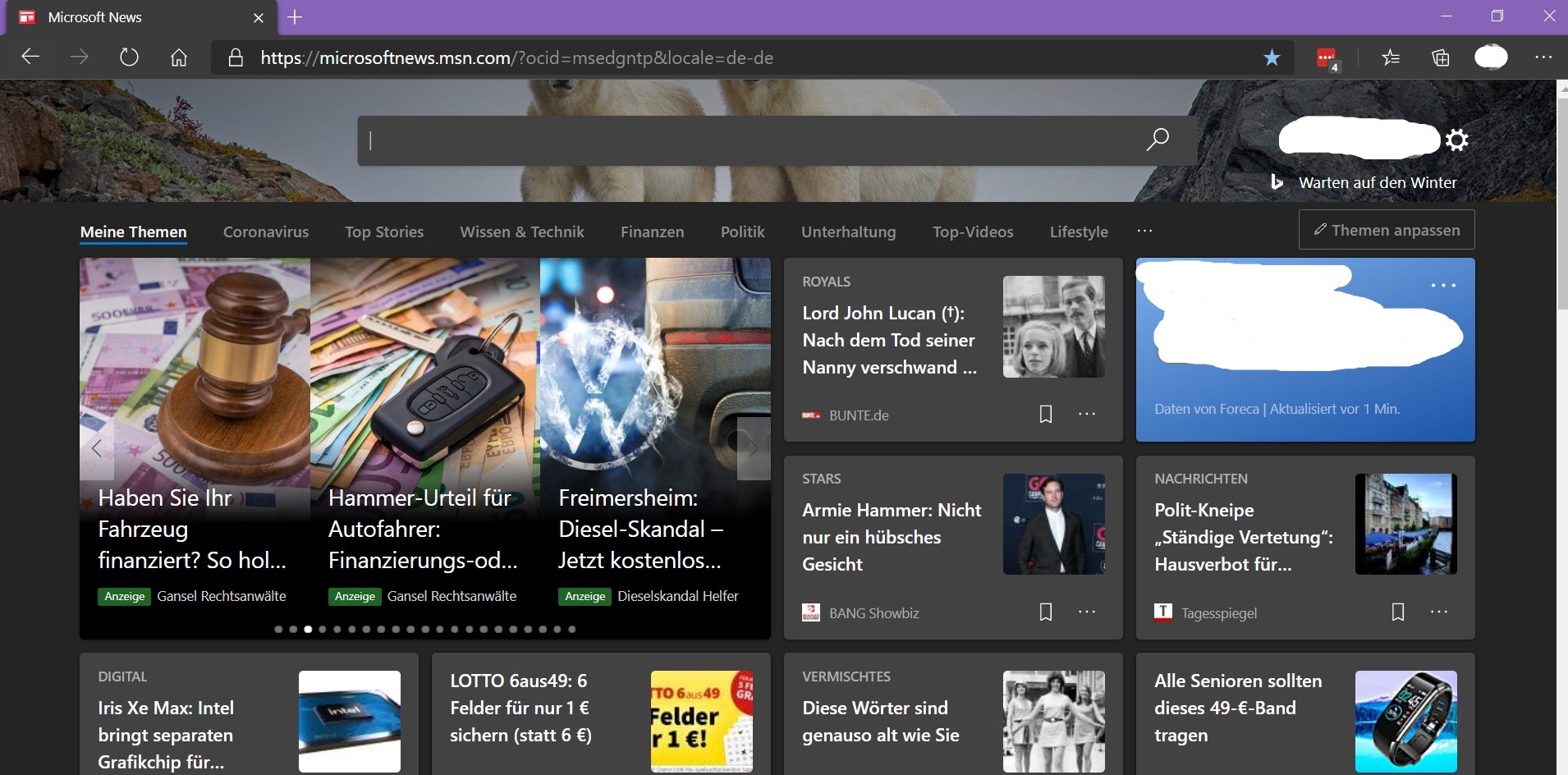
Task: Open the browser home page icon
Action: (x=179, y=57)
